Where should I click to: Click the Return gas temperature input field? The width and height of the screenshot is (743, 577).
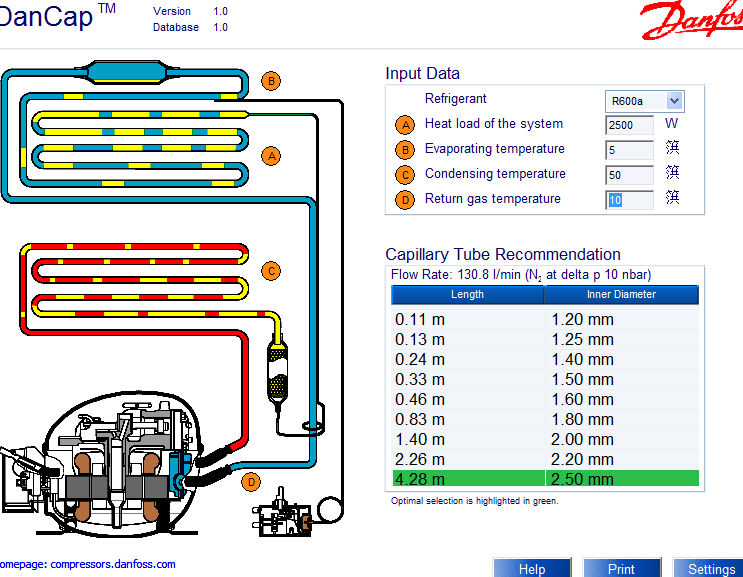pyautogui.click(x=629, y=200)
